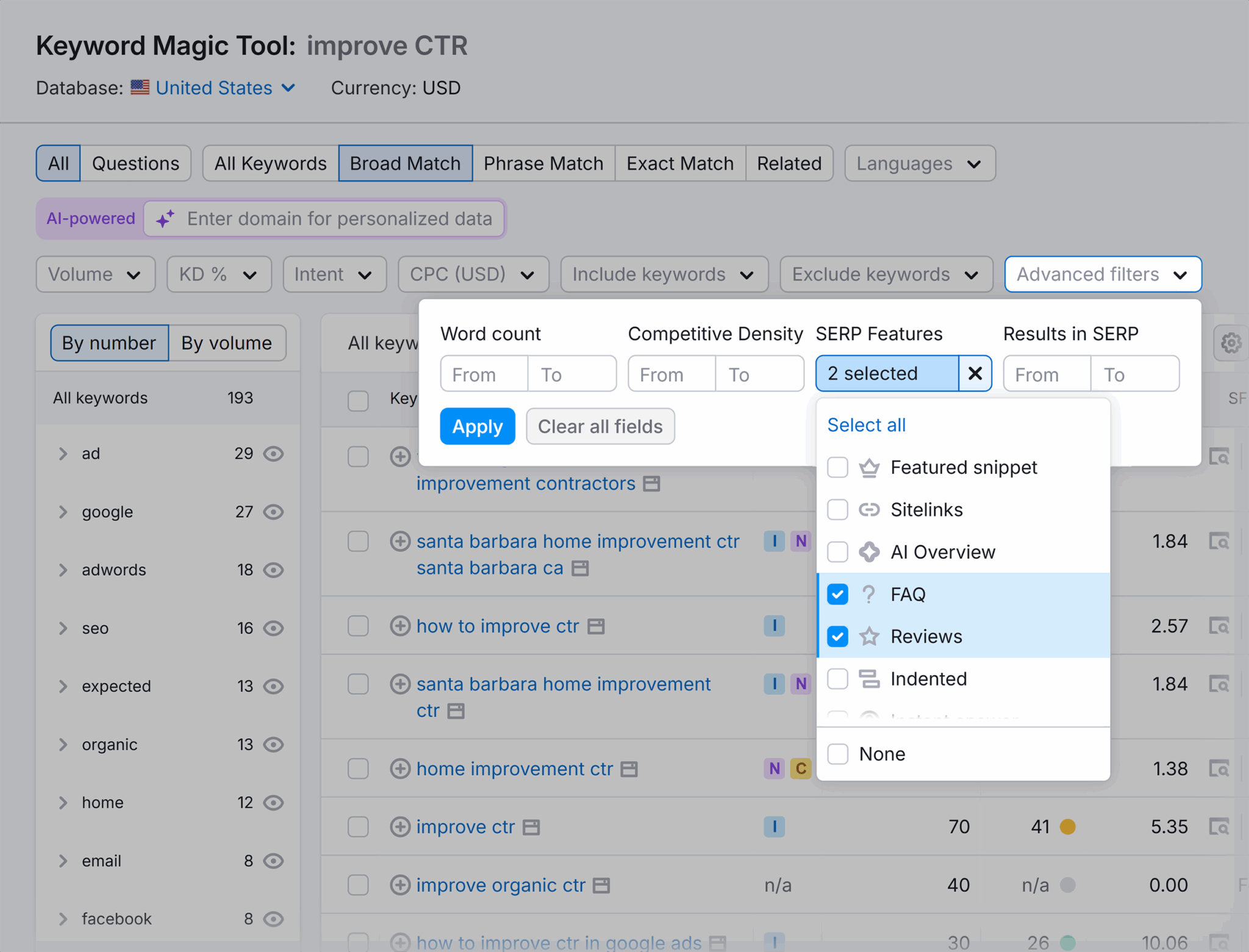
Task: Click the add icon next to 'how to improve ctr'
Action: coord(400,626)
